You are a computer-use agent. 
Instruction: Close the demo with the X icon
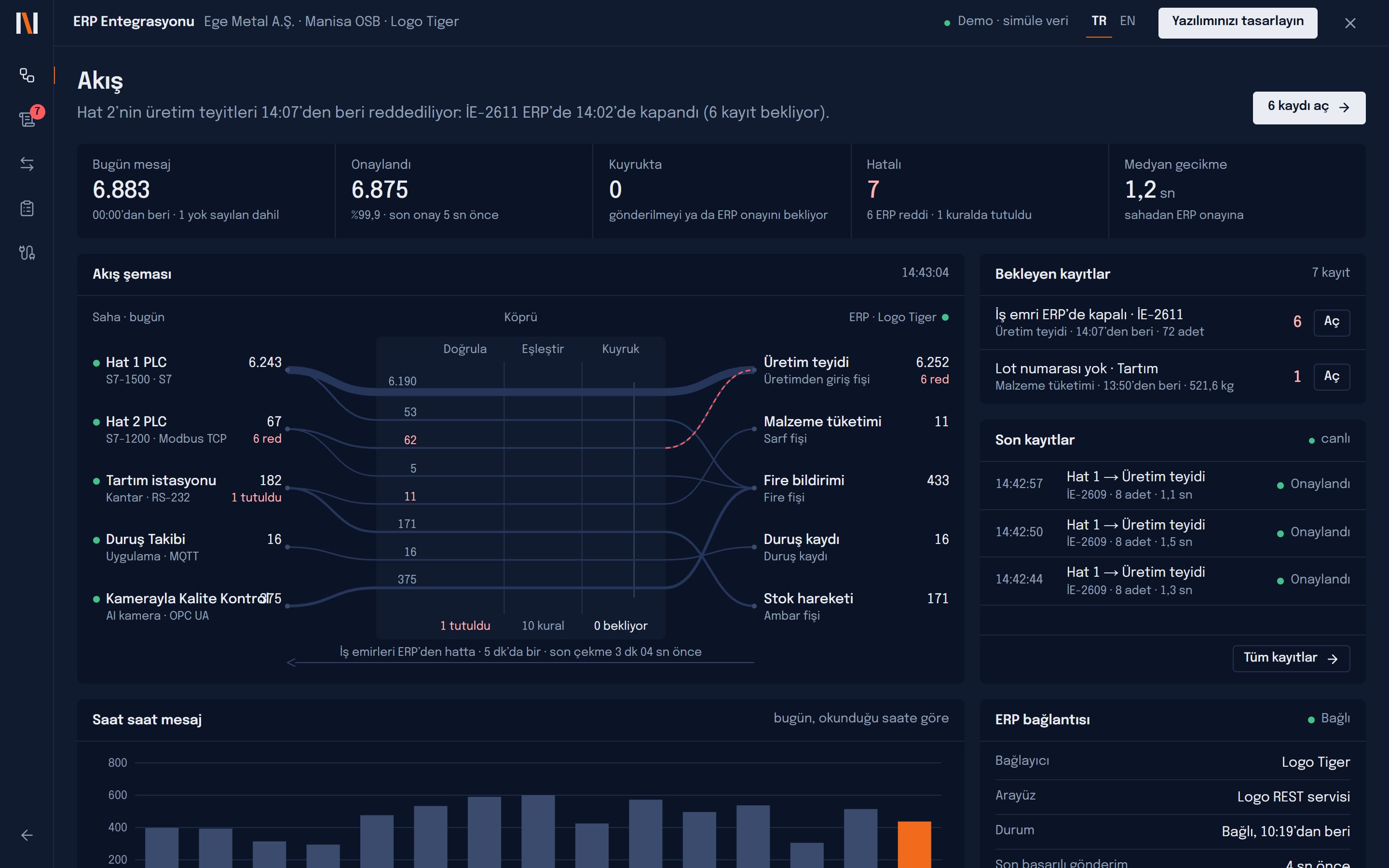(x=1350, y=23)
